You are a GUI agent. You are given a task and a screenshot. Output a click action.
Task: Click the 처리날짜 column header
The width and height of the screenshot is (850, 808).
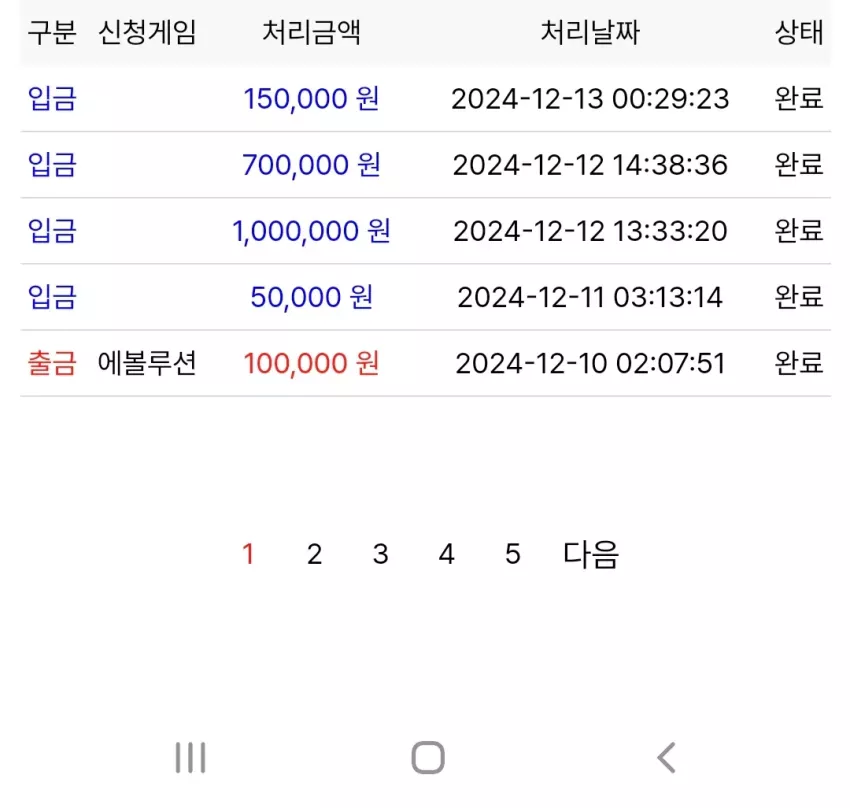pos(590,32)
